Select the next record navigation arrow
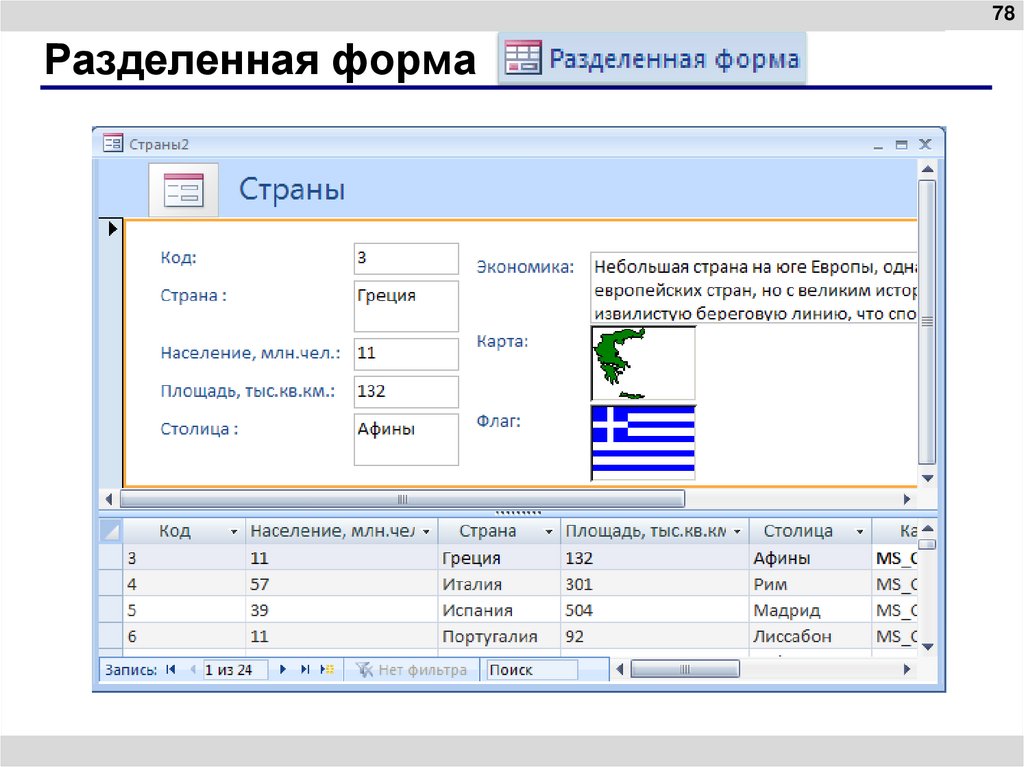The image size is (1024, 767). pyautogui.click(x=283, y=669)
